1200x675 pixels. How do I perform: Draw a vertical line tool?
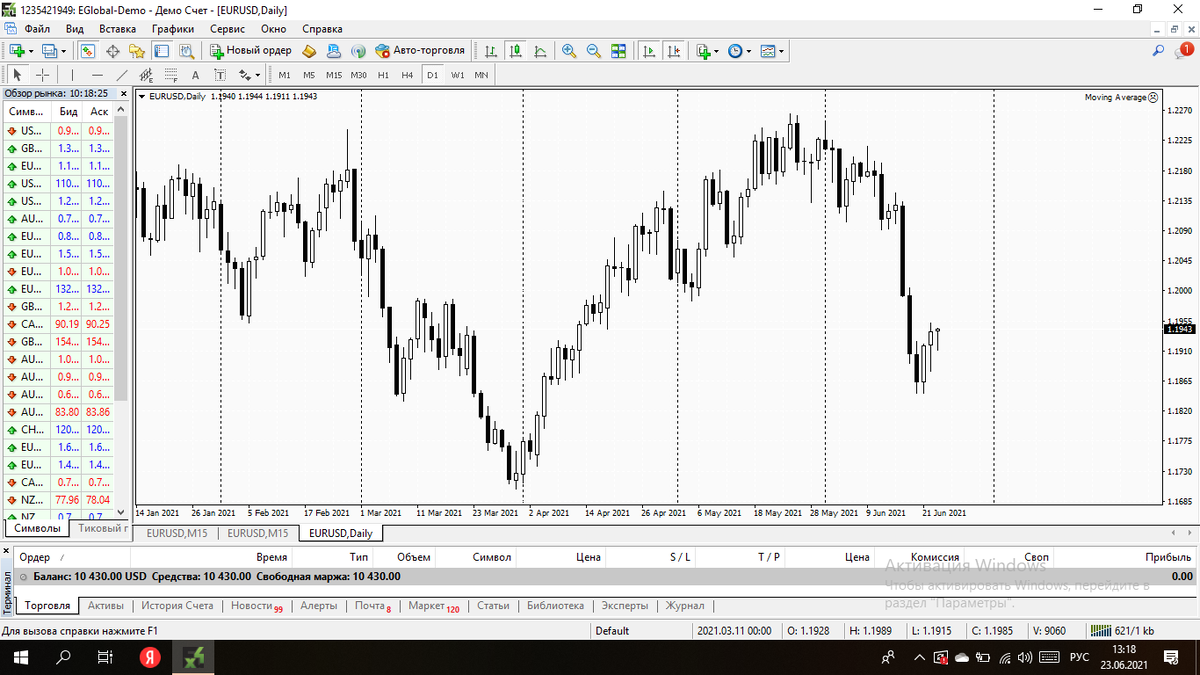coord(72,75)
